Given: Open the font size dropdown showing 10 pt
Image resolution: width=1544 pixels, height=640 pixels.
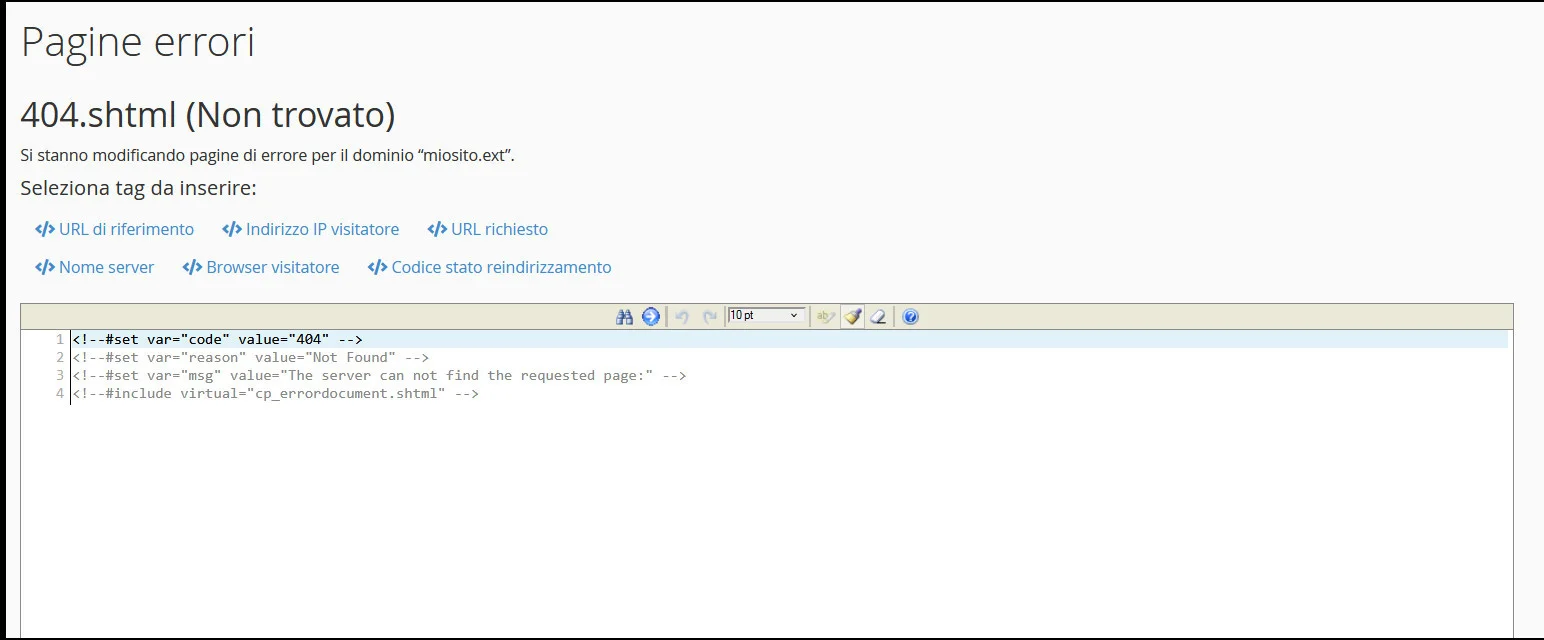Looking at the screenshot, I should (x=766, y=315).
